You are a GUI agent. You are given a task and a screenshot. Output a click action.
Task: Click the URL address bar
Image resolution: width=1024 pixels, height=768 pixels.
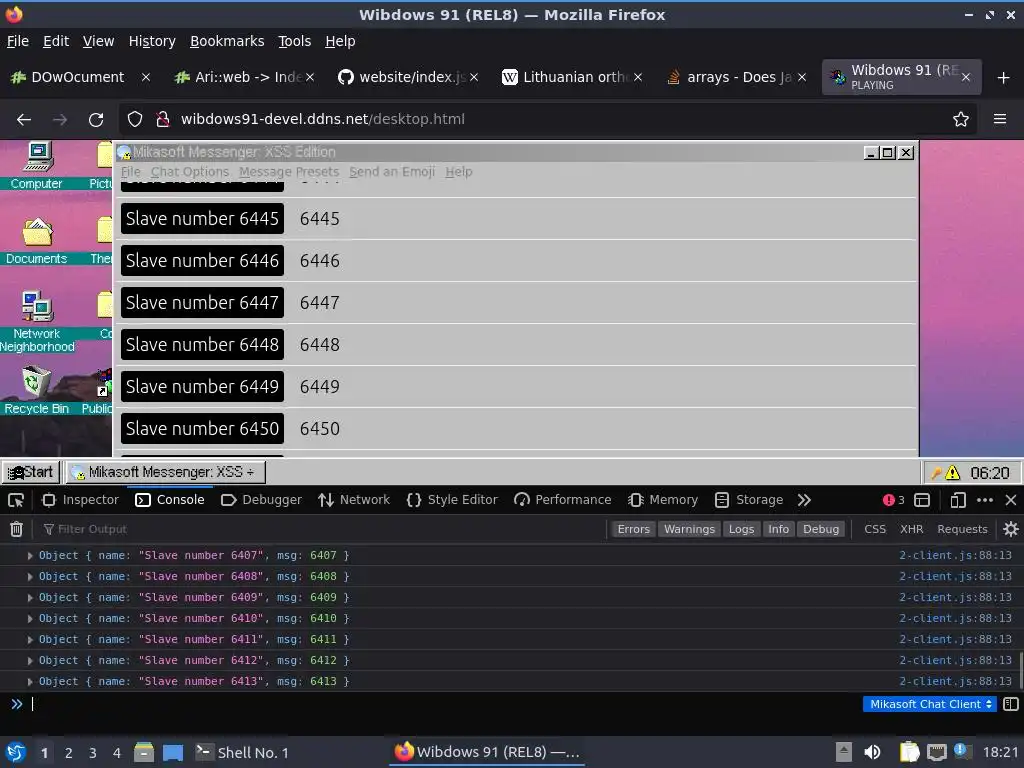pyautogui.click(x=547, y=120)
